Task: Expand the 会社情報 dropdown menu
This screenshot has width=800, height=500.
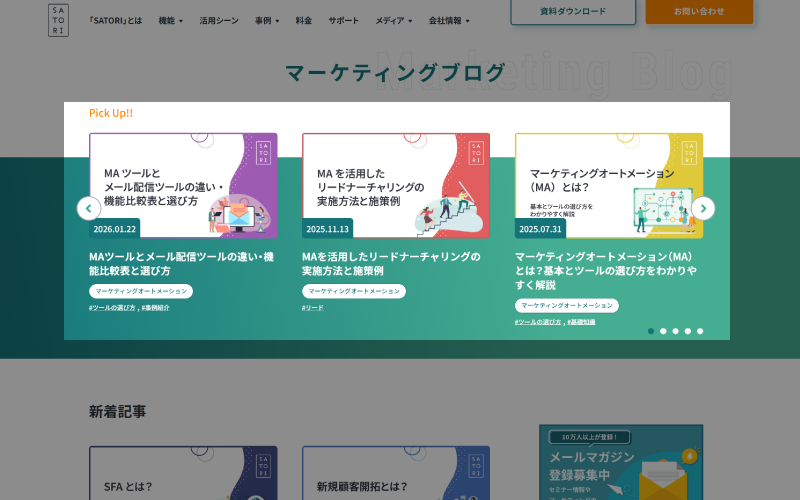Action: [x=448, y=20]
